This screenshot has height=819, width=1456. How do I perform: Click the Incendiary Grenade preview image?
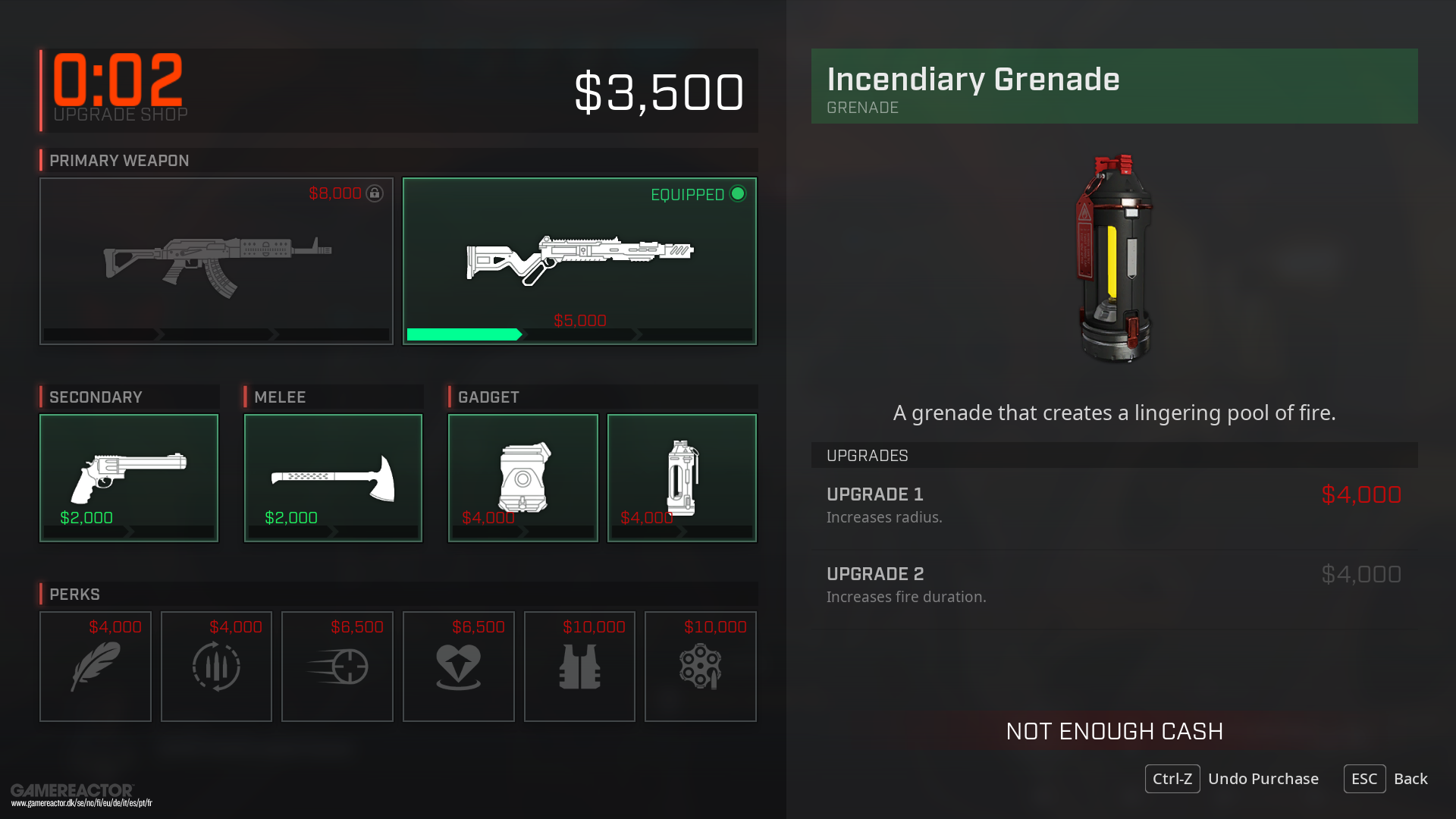coord(1114,258)
